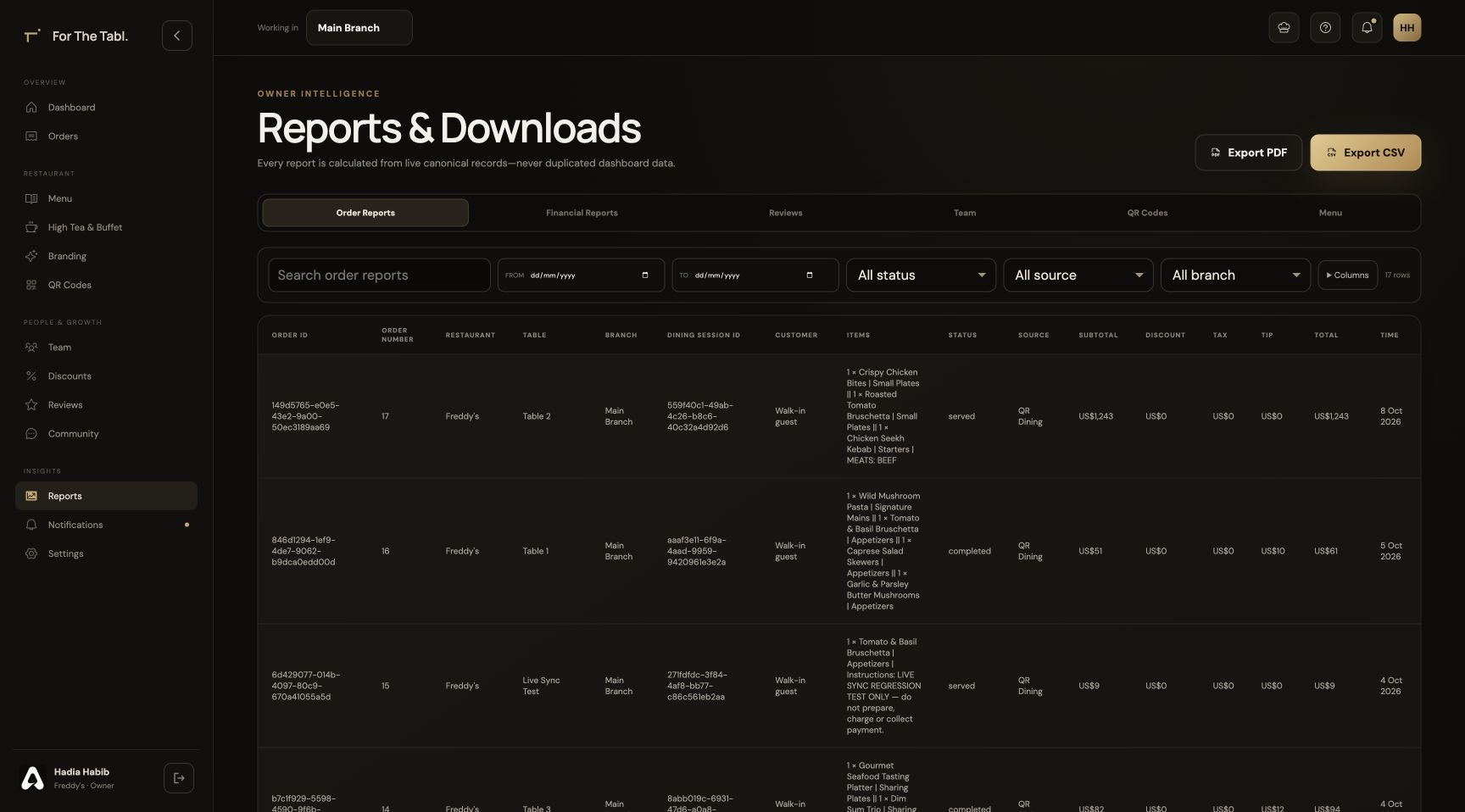Open the notifications bell in top bar

[1367, 28]
